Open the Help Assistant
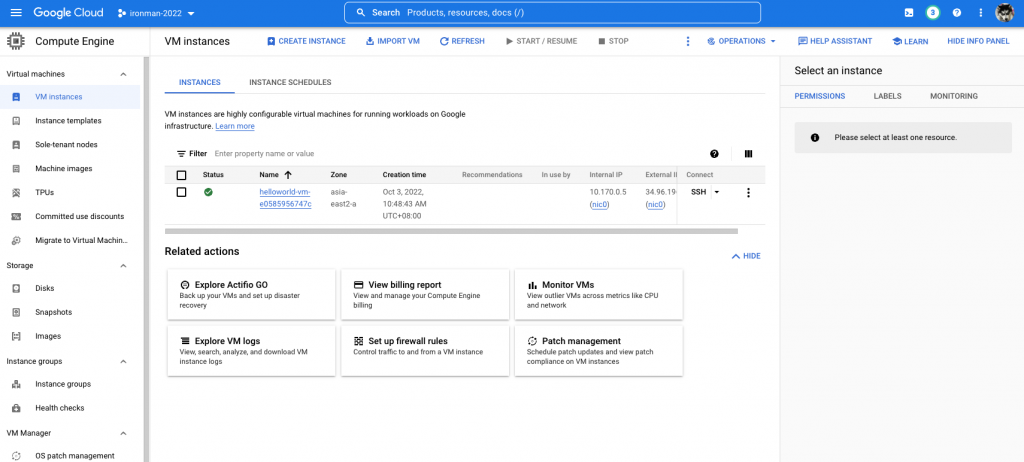The width and height of the screenshot is (1024, 462). (x=835, y=41)
